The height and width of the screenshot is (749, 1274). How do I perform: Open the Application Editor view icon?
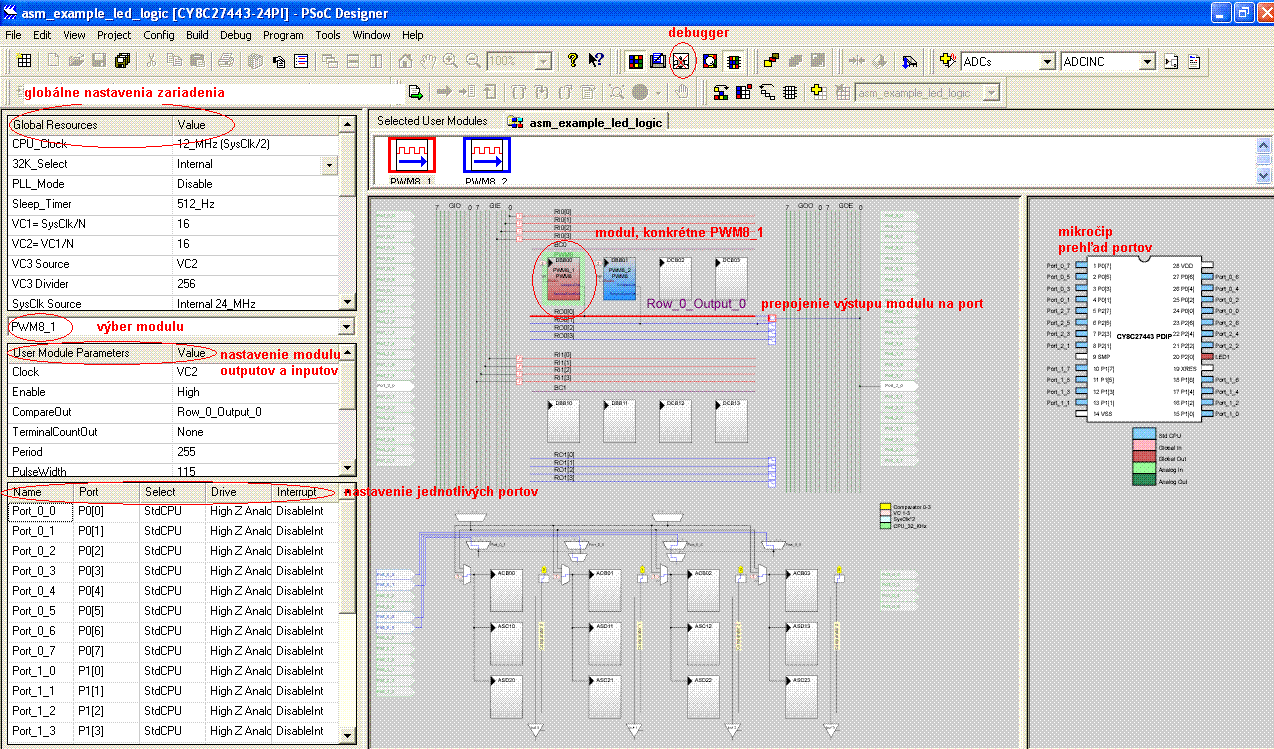[658, 61]
